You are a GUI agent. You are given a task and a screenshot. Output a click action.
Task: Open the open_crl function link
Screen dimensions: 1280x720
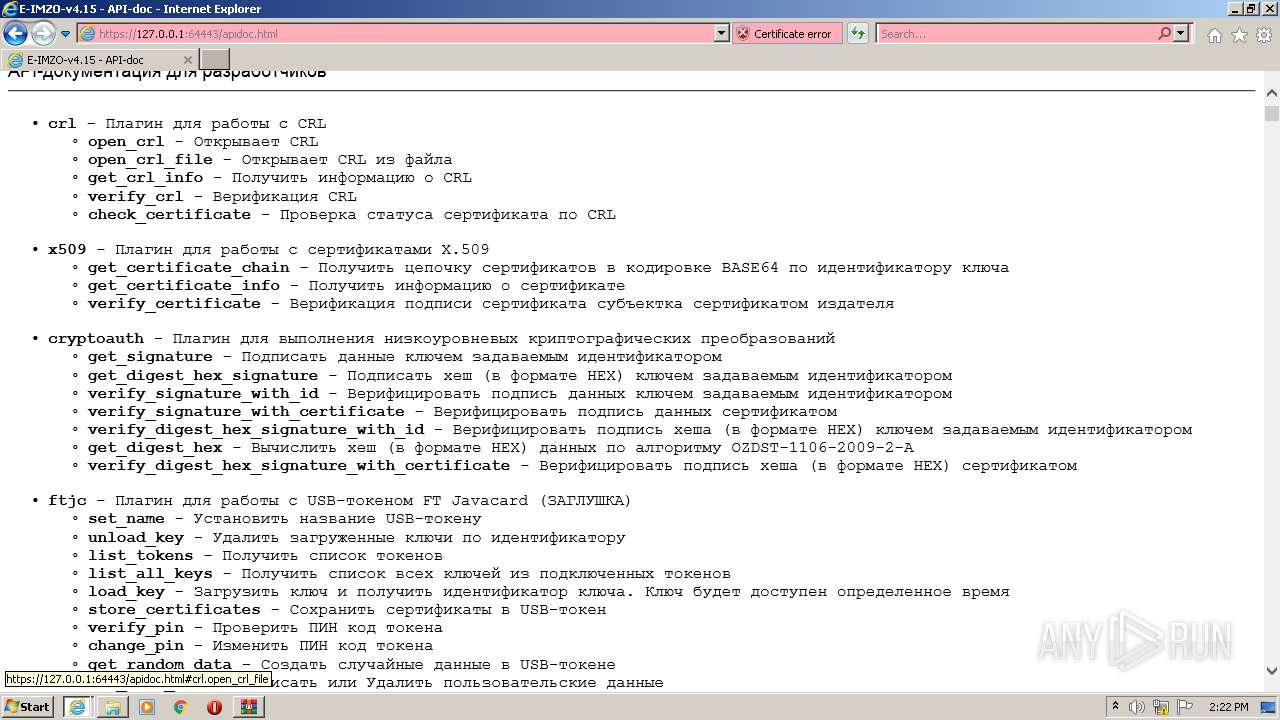tap(126, 142)
